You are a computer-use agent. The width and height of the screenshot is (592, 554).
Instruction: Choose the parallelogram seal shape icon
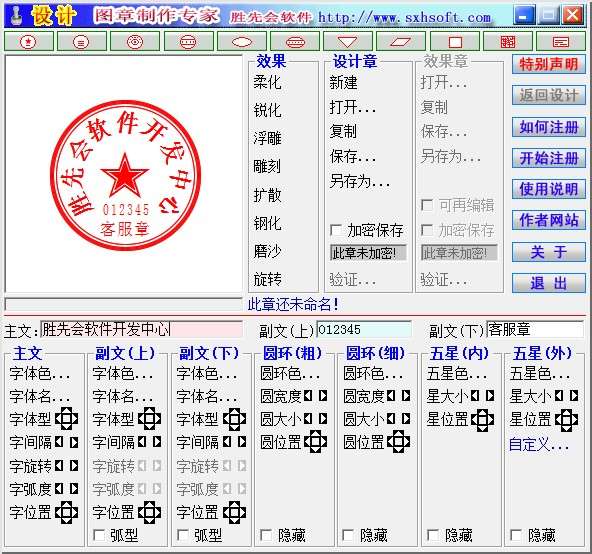pyautogui.click(x=401, y=42)
